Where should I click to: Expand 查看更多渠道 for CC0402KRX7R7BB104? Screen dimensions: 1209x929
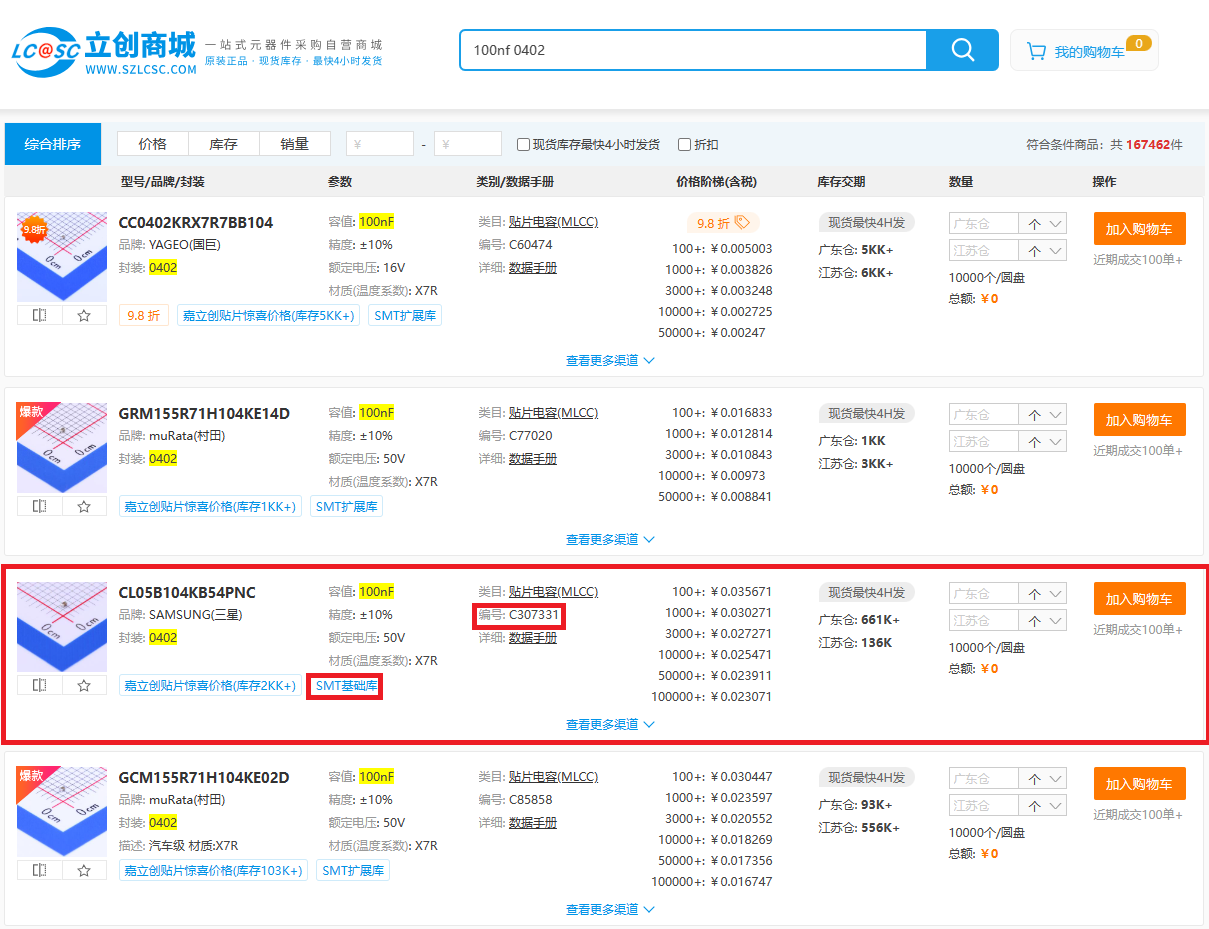coord(611,360)
